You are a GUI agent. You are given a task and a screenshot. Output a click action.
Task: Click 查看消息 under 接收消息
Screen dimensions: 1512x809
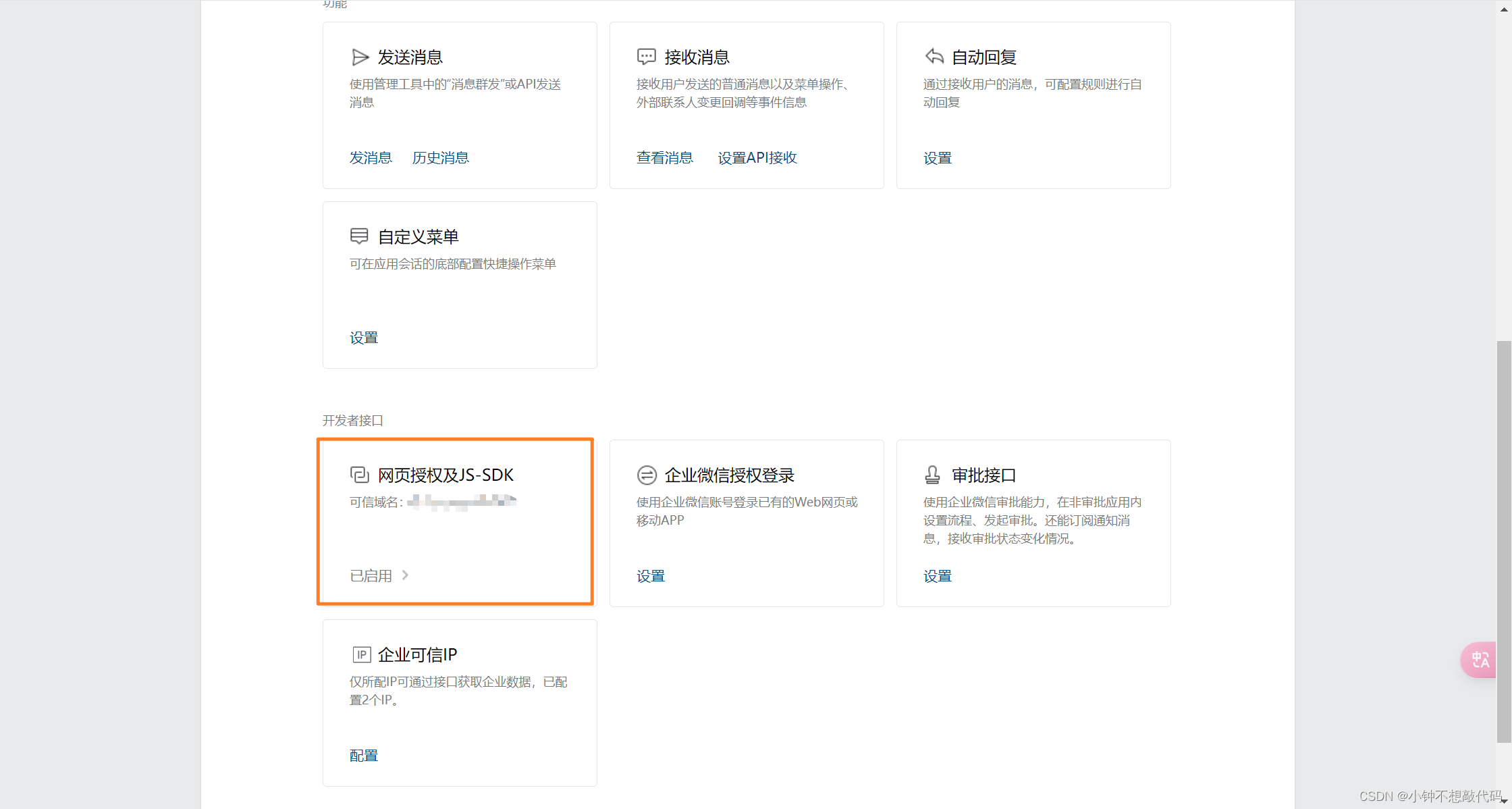click(x=665, y=157)
